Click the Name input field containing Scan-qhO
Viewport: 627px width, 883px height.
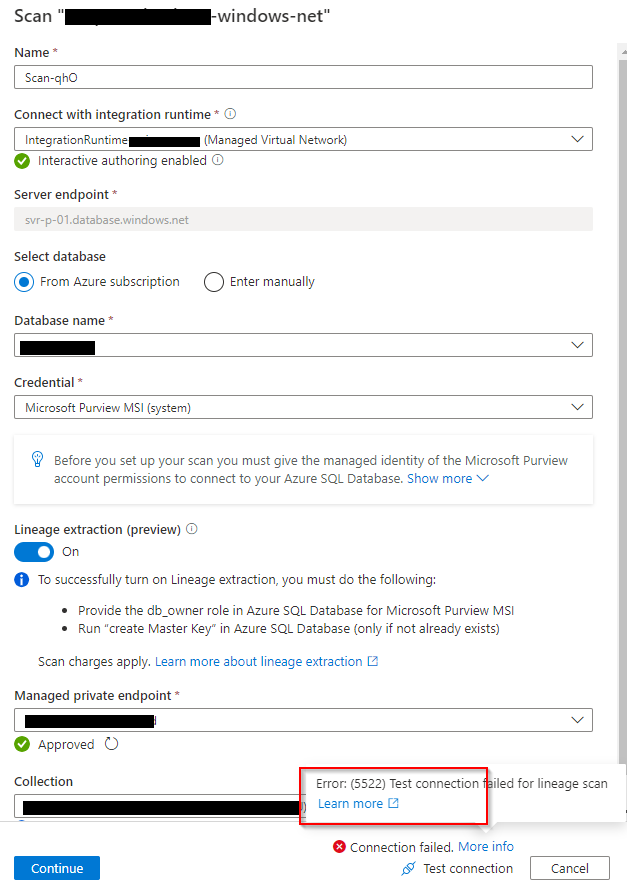pos(303,77)
